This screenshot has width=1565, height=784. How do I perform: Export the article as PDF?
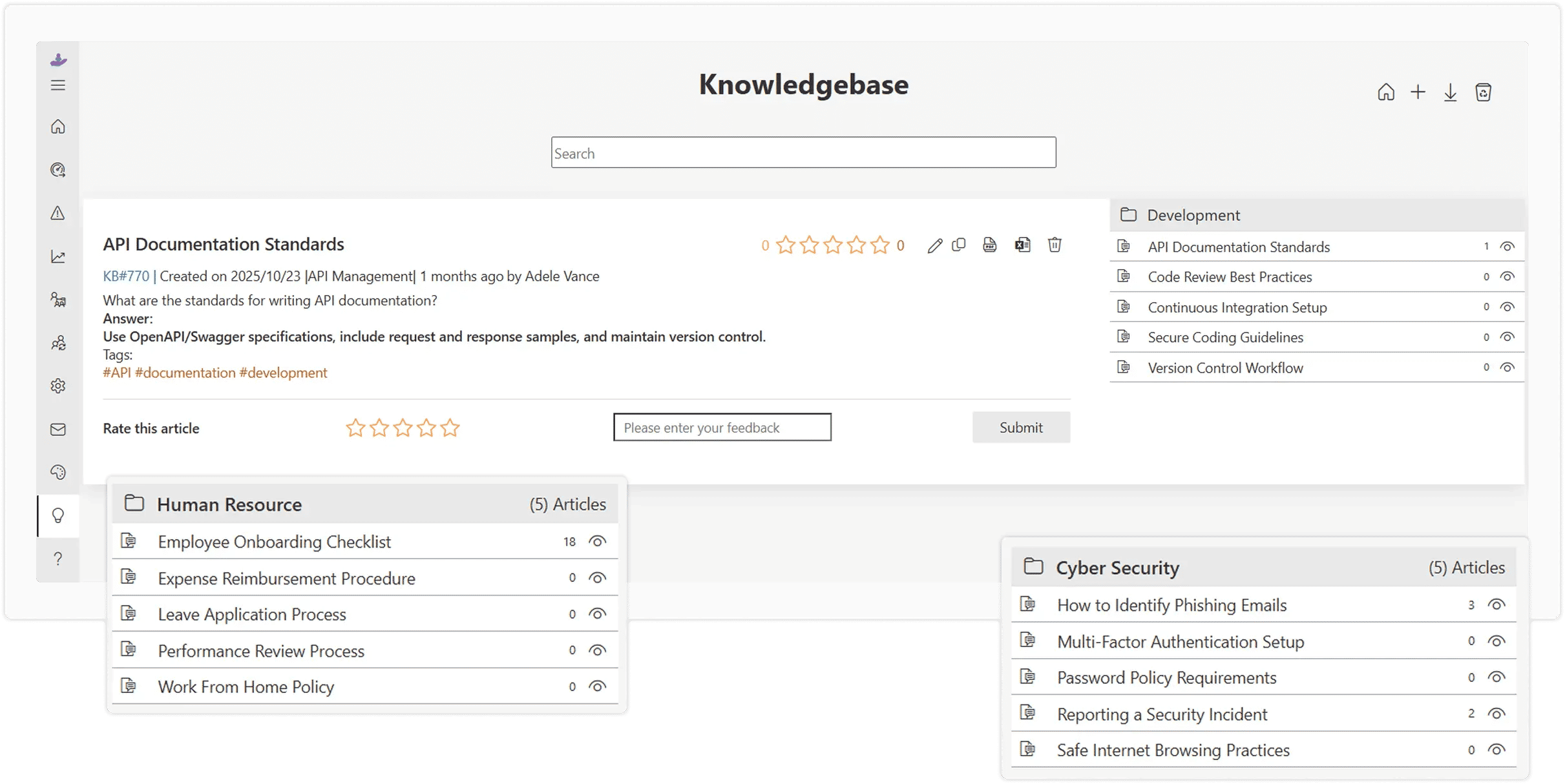click(x=991, y=245)
